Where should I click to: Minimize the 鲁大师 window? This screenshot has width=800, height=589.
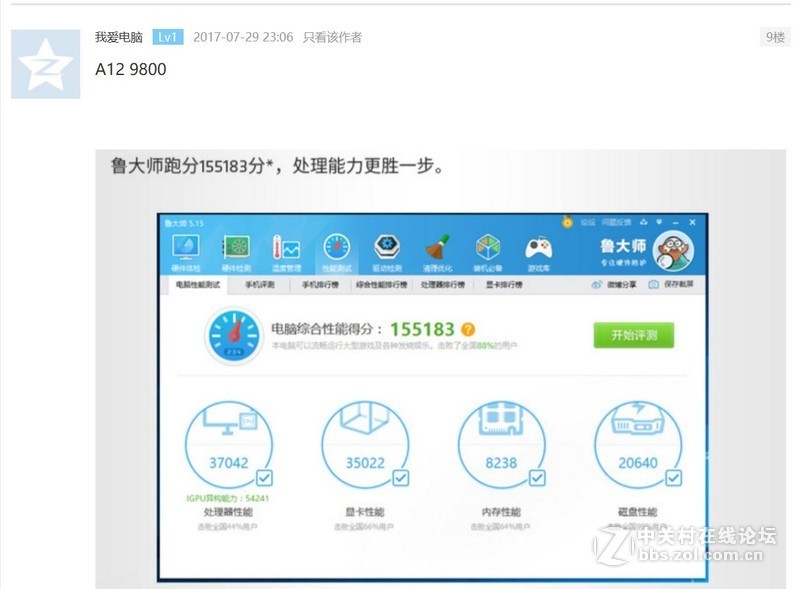[x=676, y=223]
